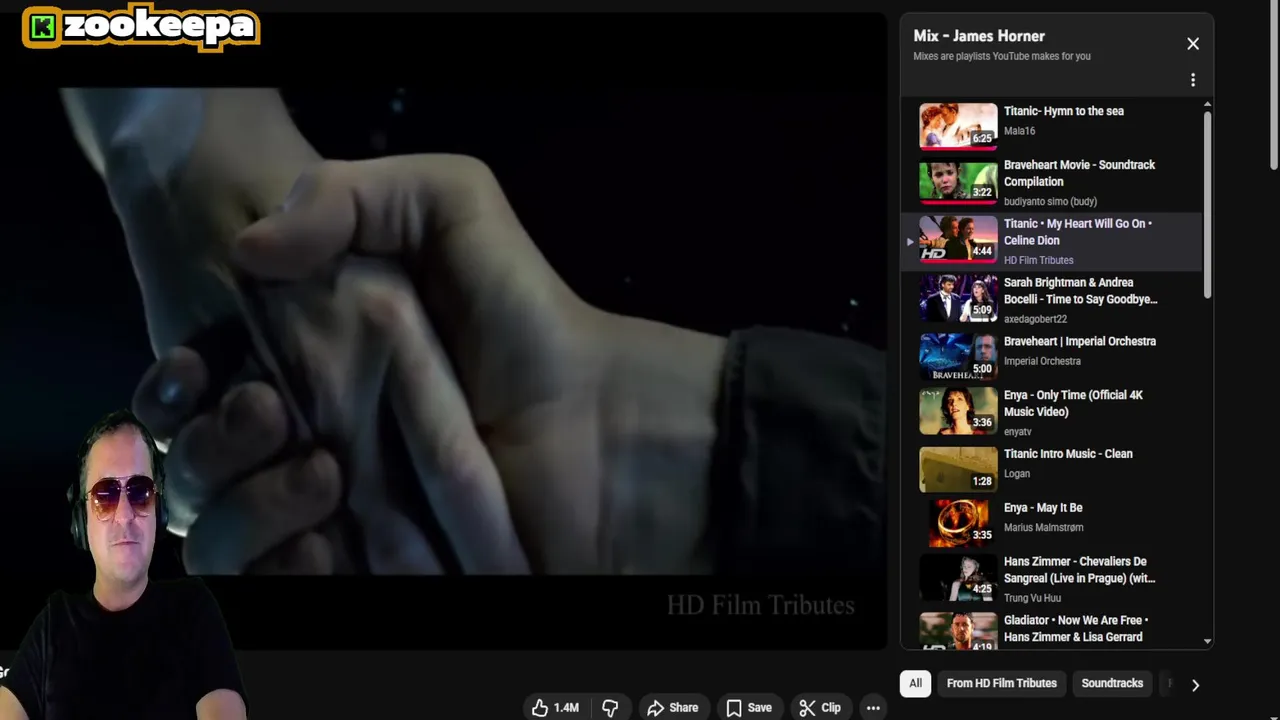1280x720 pixels.
Task: Click the enyatv channel name
Action: click(x=1017, y=432)
